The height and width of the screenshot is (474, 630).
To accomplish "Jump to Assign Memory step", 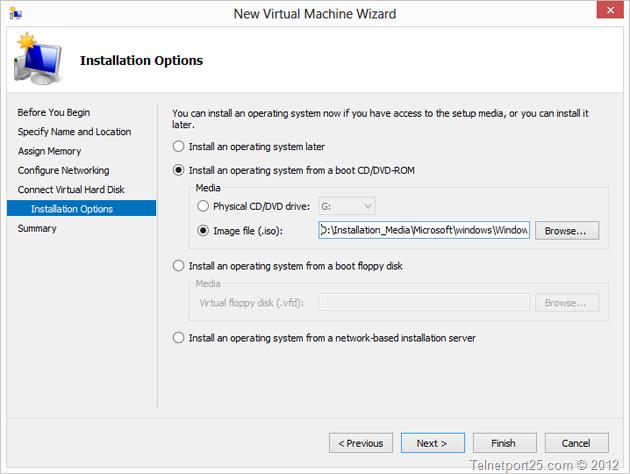I will (49, 151).
